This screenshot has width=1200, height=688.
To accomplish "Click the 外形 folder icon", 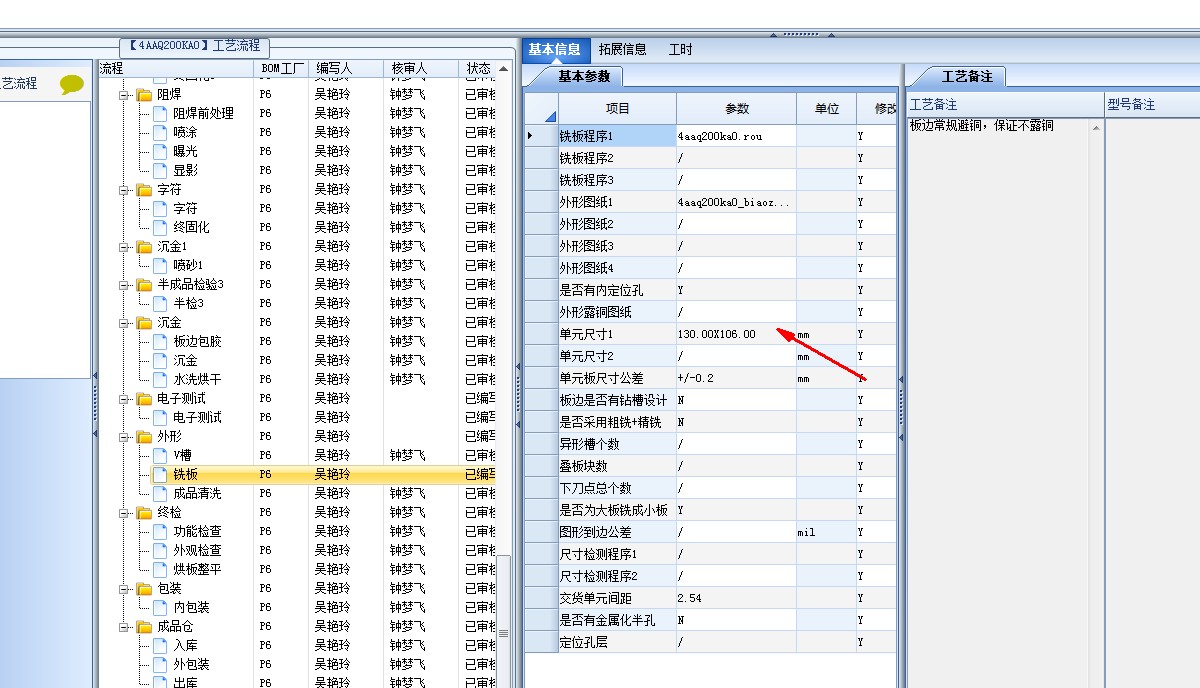I will [144, 437].
